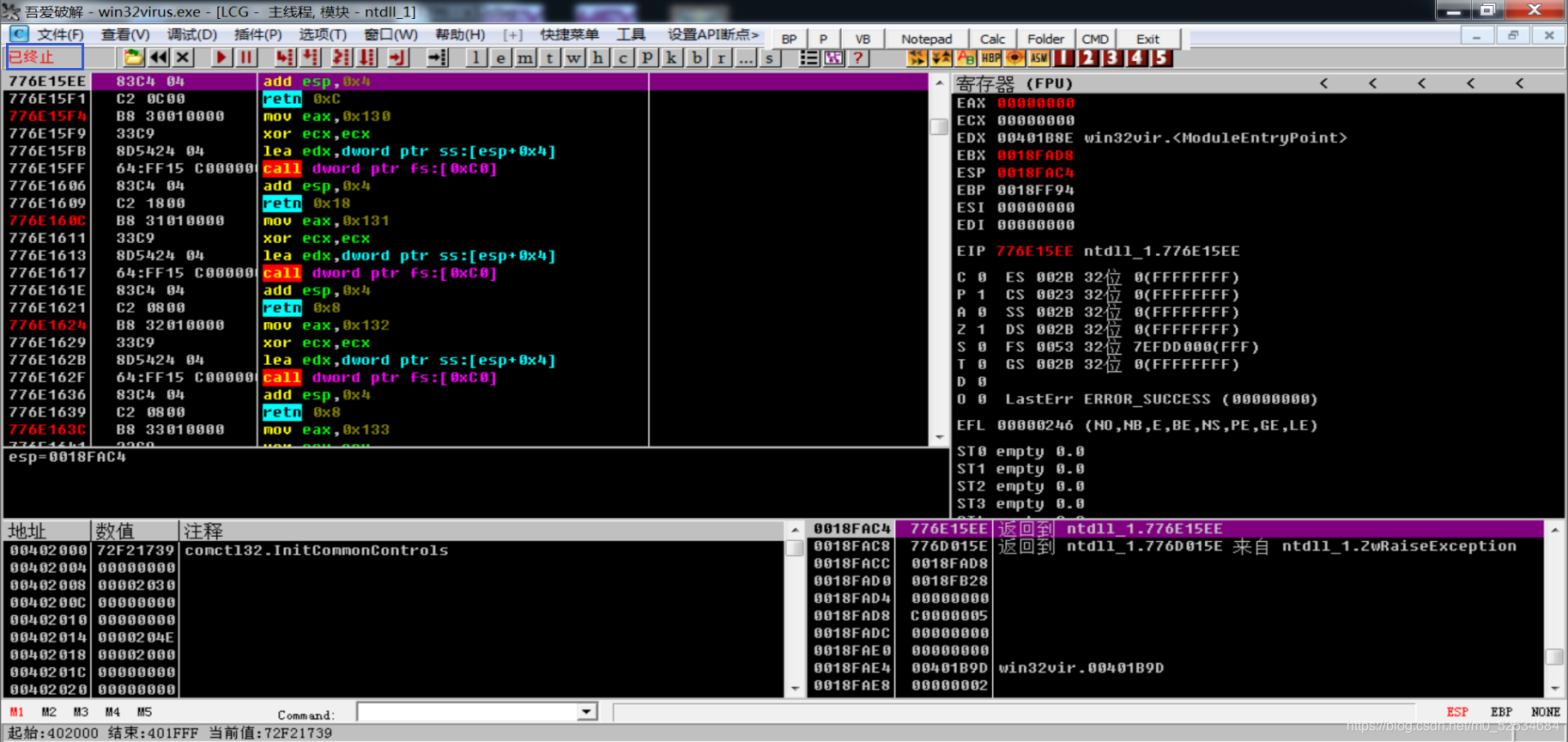Viewport: 1568px width, 742px height.
Task: Open Run trace with '...' button
Action: [x=746, y=58]
